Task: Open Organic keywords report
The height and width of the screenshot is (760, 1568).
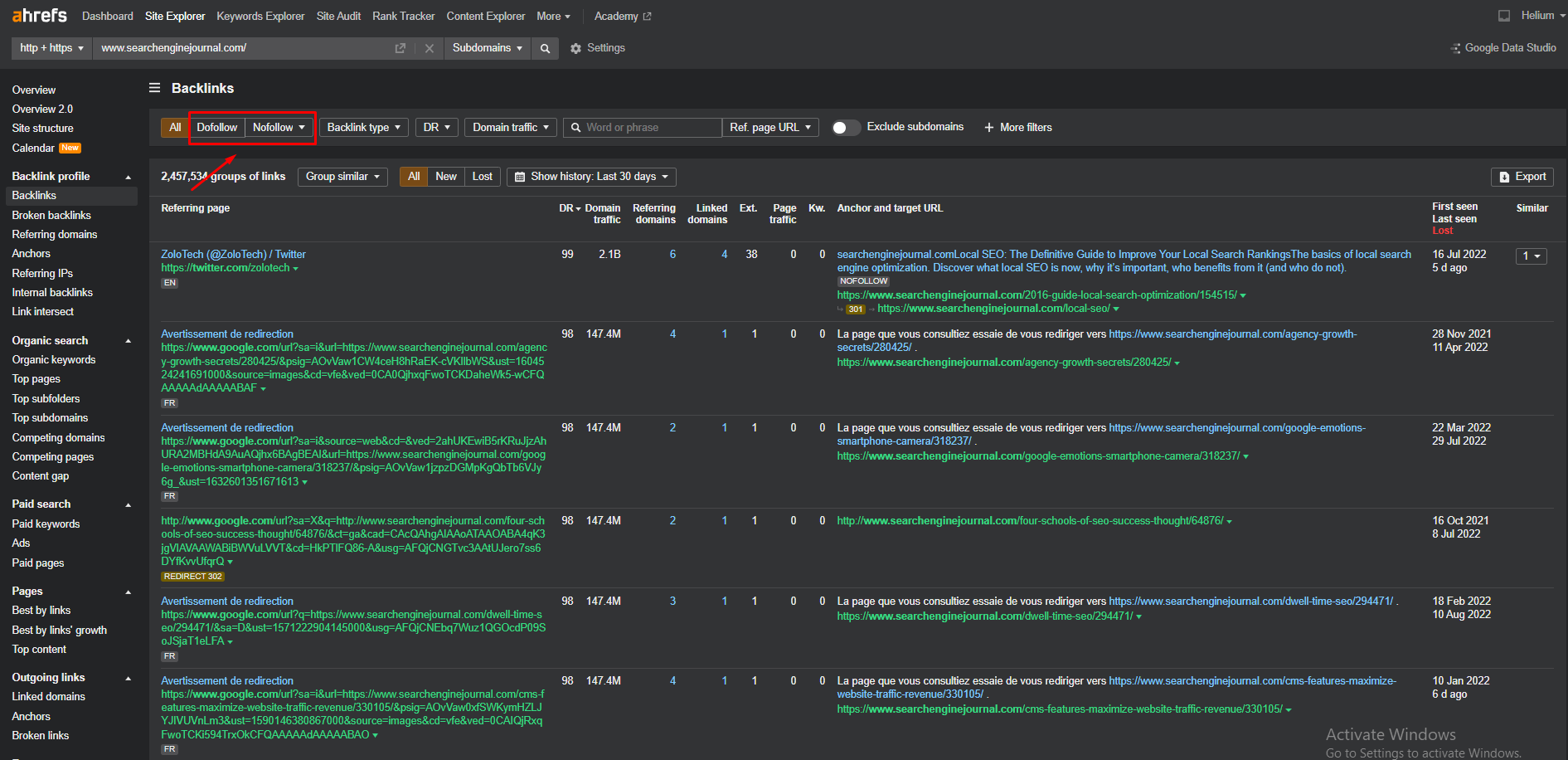Action: [x=54, y=359]
